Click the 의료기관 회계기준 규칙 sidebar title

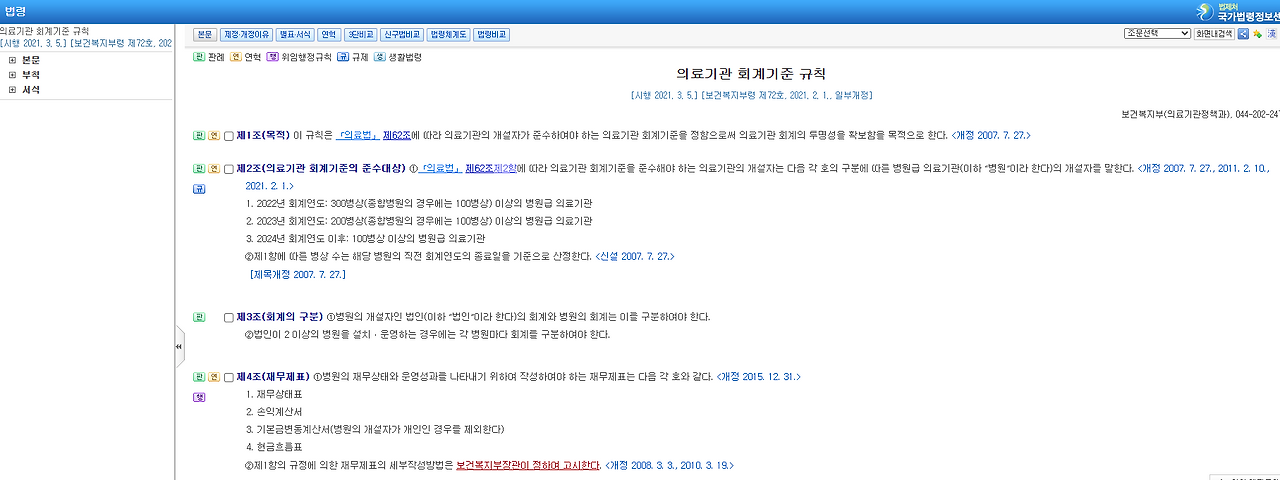tap(44, 32)
